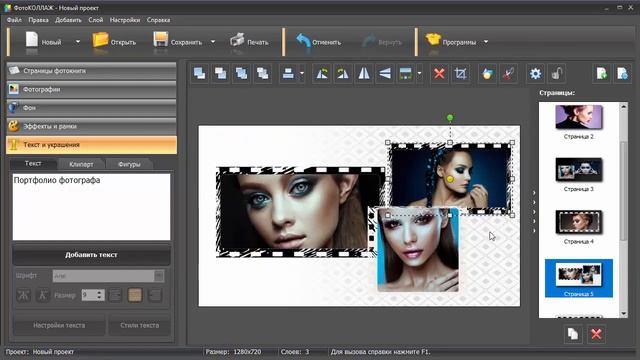Switch to the Клипарт tab
Screen dimensions: 640x360
[x=81, y=164]
